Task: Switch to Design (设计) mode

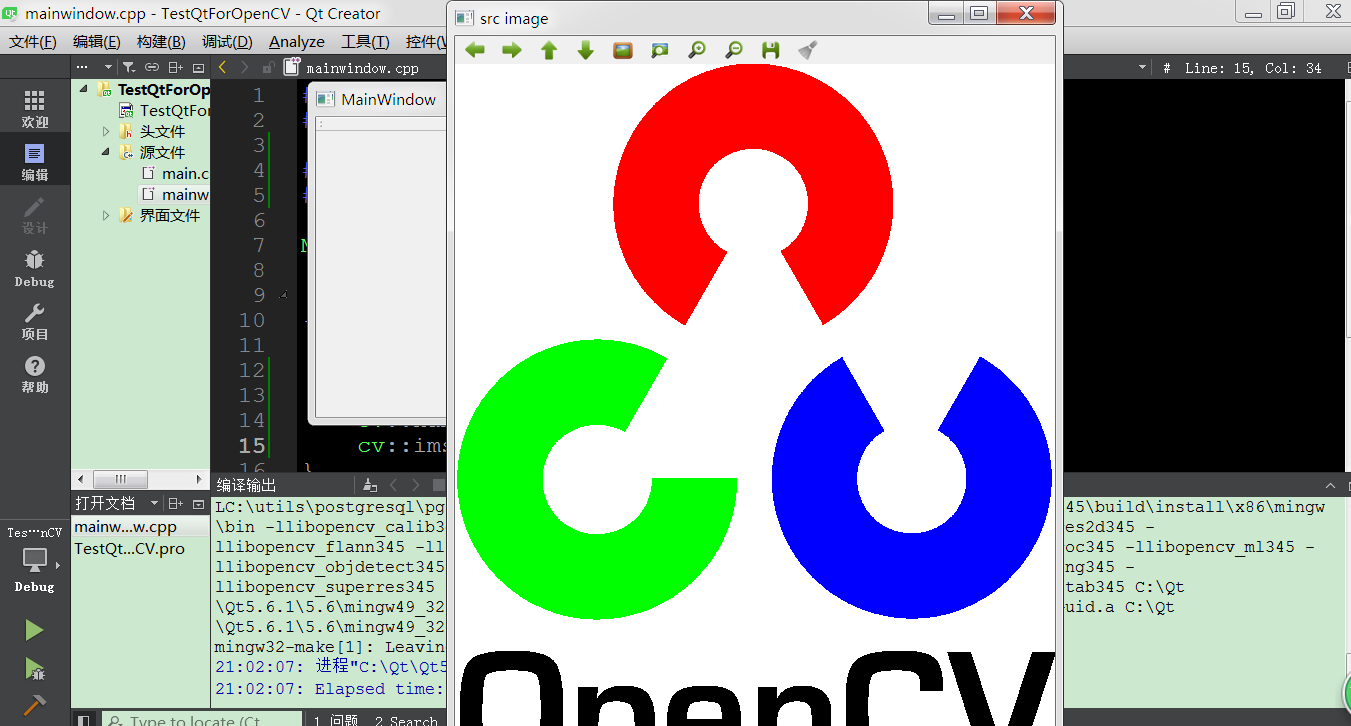Action: coord(35,215)
